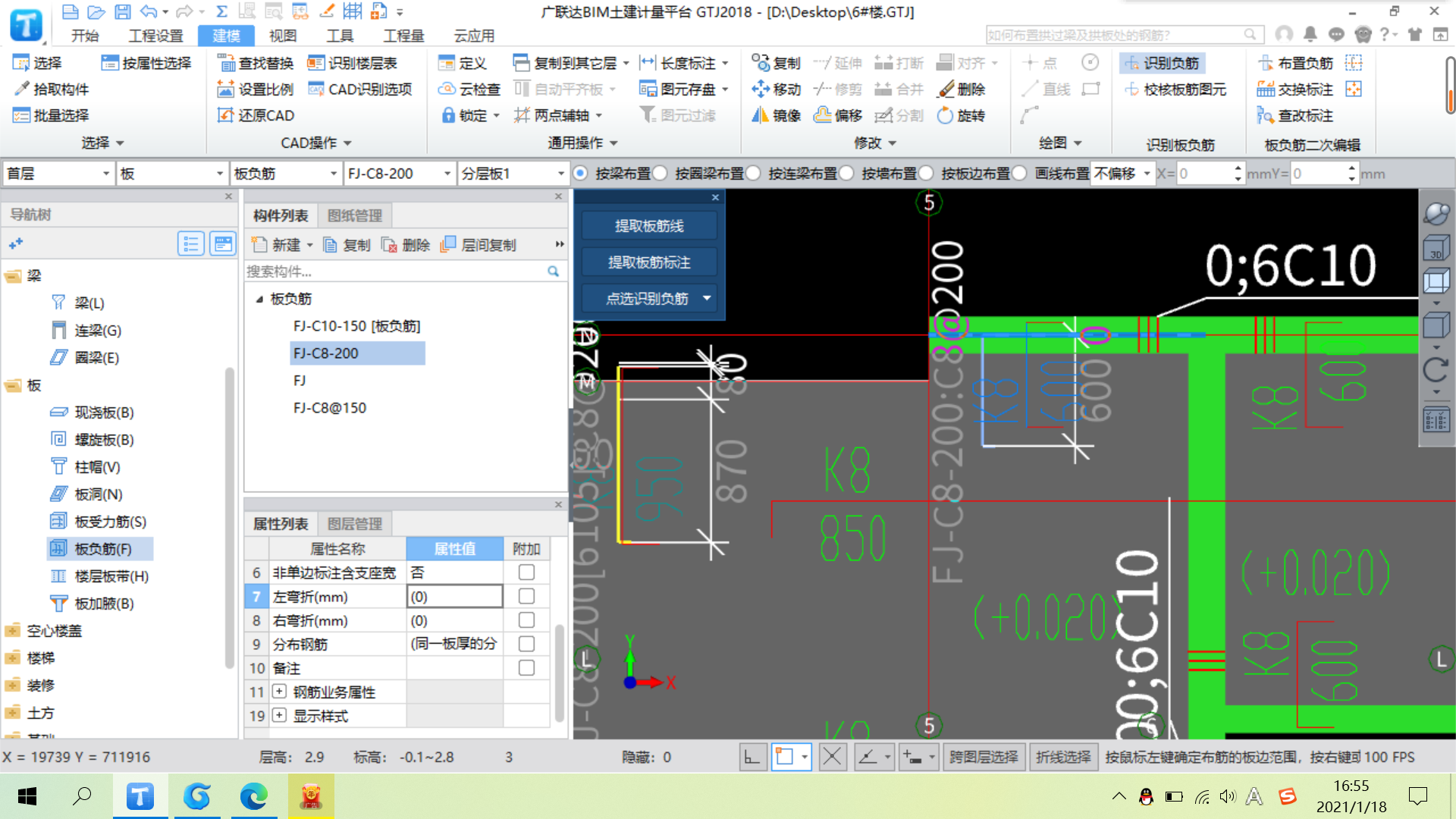Open the 不偏移 offset dropdown
The height and width of the screenshot is (819, 1456).
point(1122,174)
